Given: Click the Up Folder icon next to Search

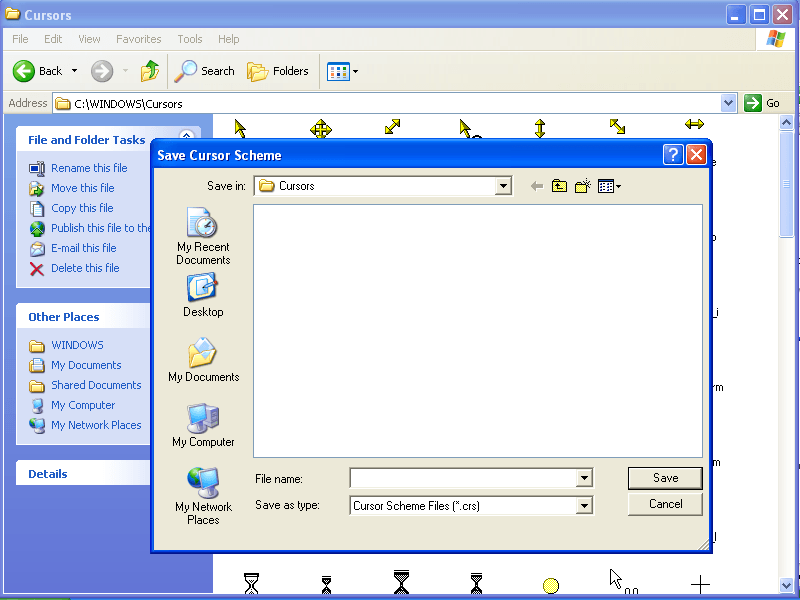Looking at the screenshot, I should 150,71.
